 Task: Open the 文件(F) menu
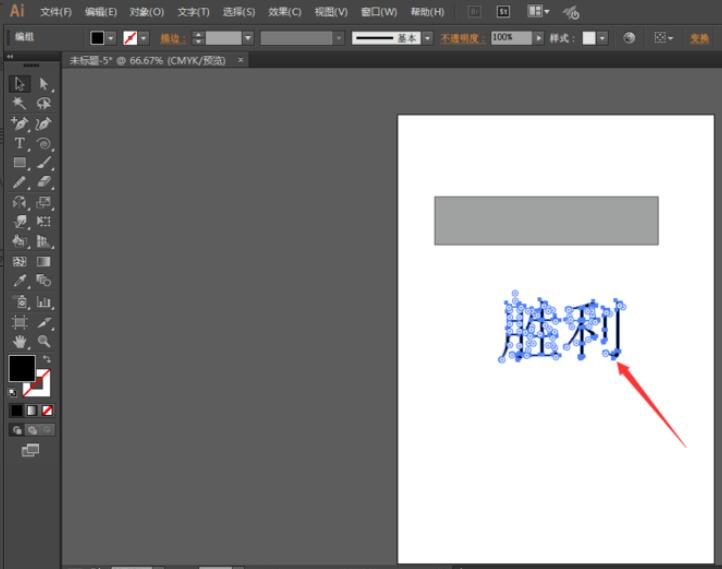[56, 12]
